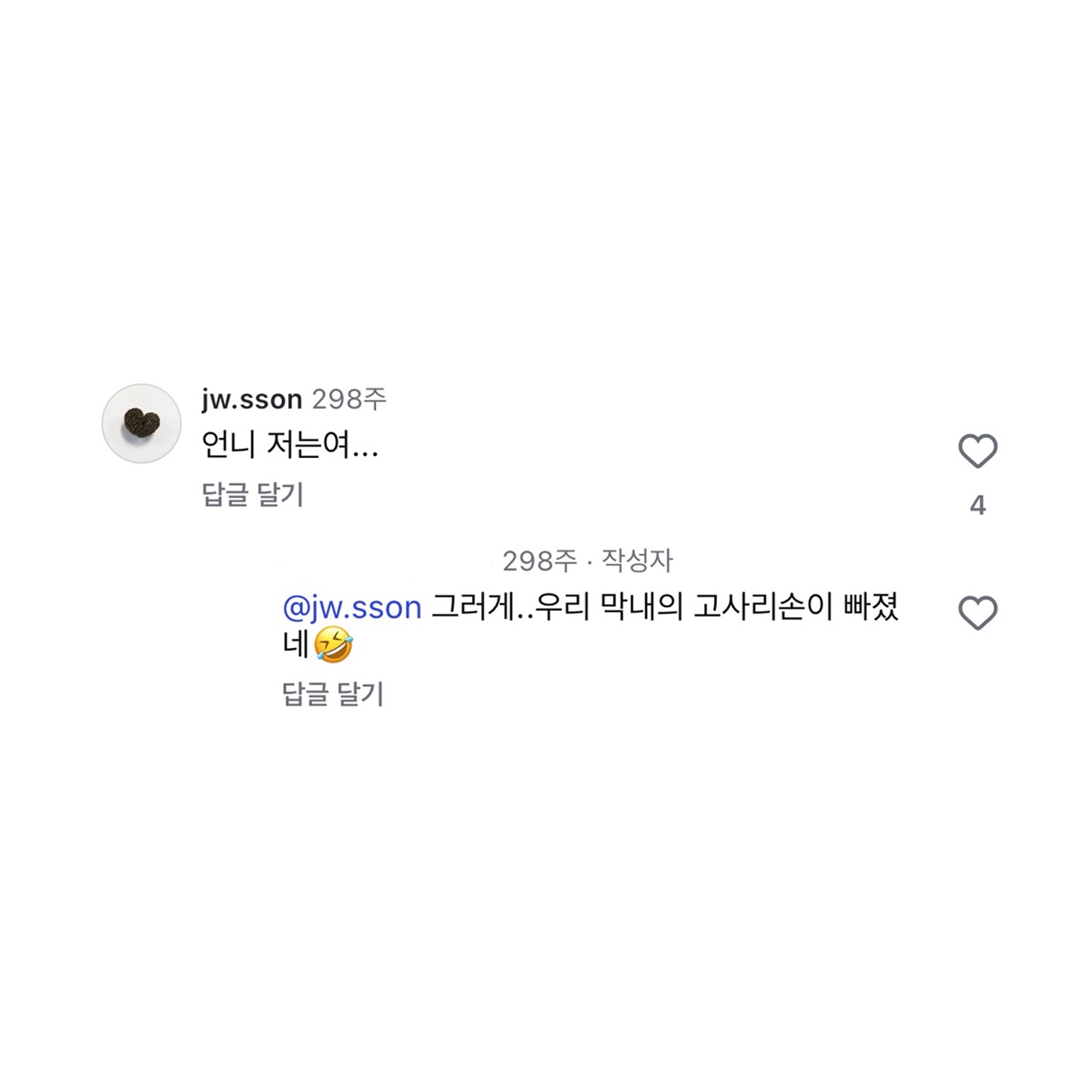
Task: Click 답글 달기 under jw.sson's comment
Action: [x=252, y=495]
